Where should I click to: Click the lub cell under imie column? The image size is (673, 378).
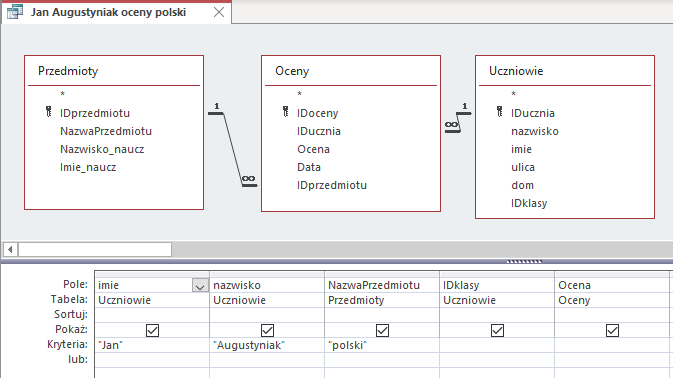152,360
